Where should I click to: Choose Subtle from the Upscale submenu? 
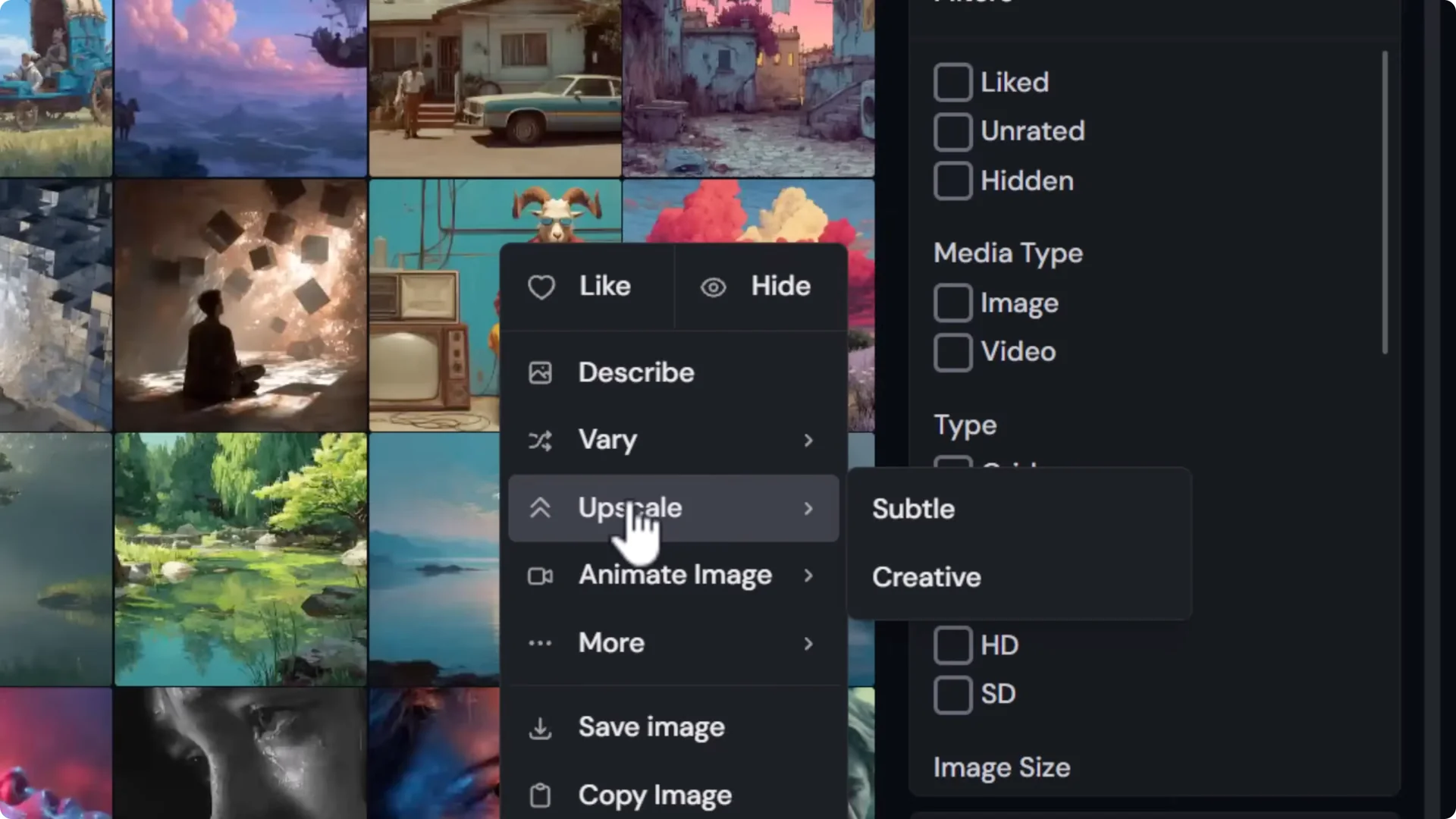[x=912, y=508]
